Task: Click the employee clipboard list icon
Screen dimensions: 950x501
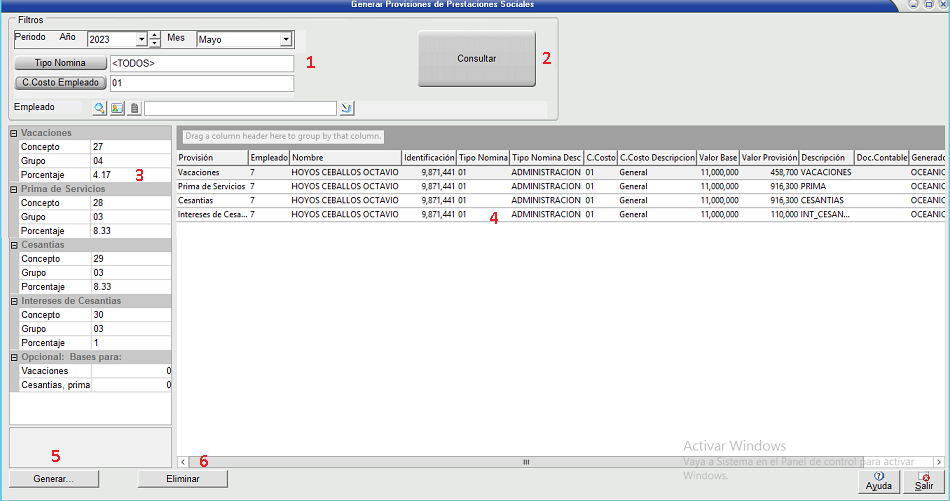Action: point(134,108)
